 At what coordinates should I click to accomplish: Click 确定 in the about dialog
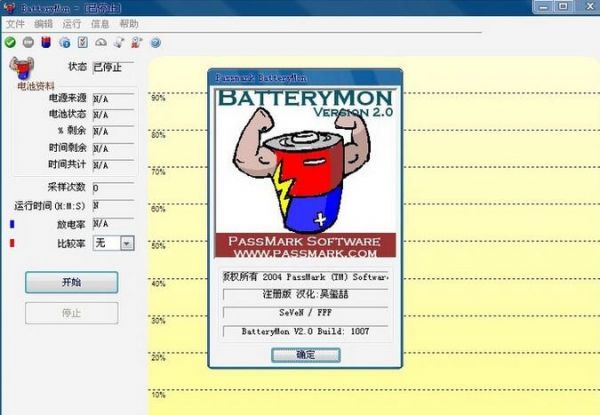305,354
